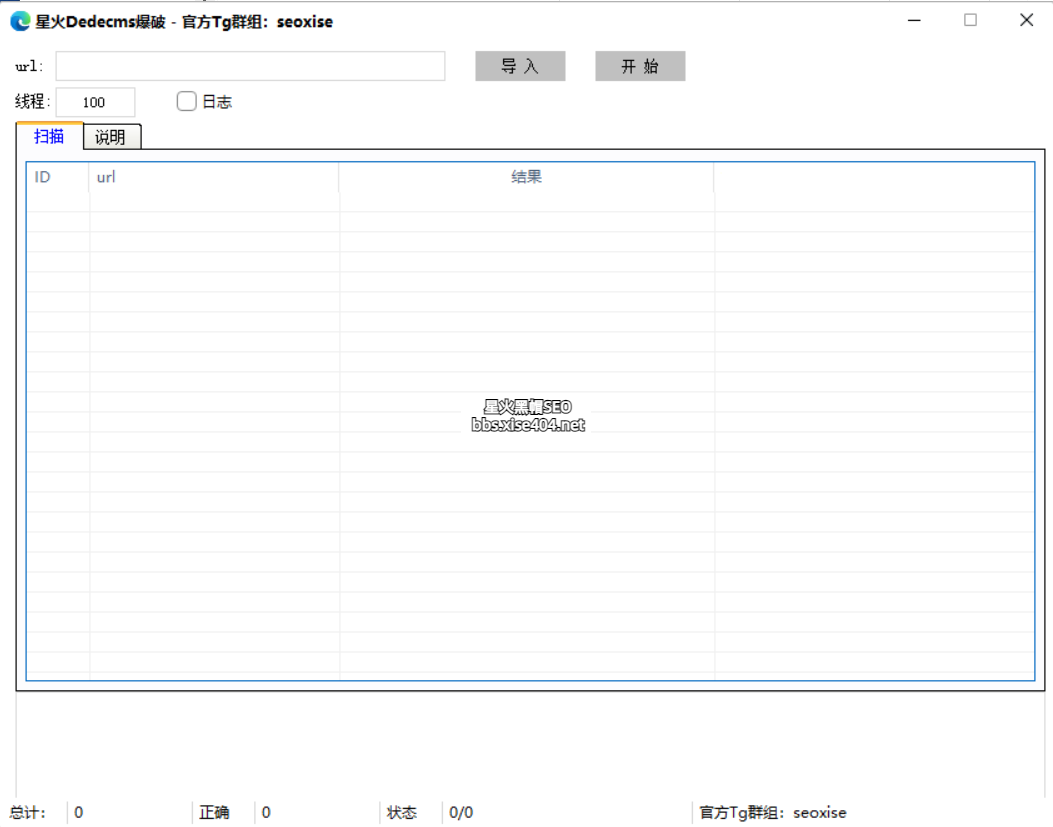Click the 日志 checkbox label text

217,101
